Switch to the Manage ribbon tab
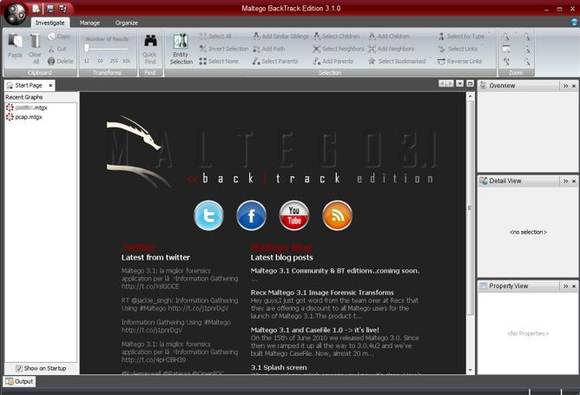This screenshot has width=580, height=395. (x=90, y=23)
